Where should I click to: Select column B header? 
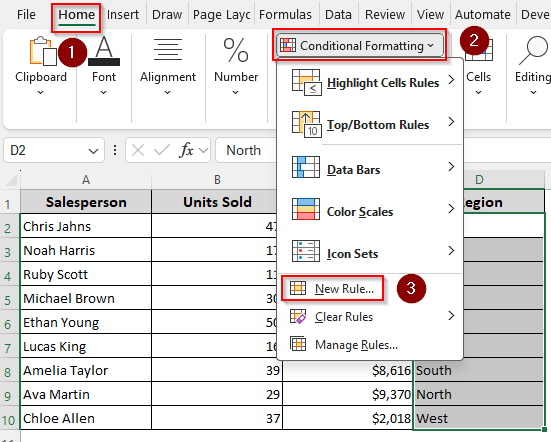coord(217,180)
